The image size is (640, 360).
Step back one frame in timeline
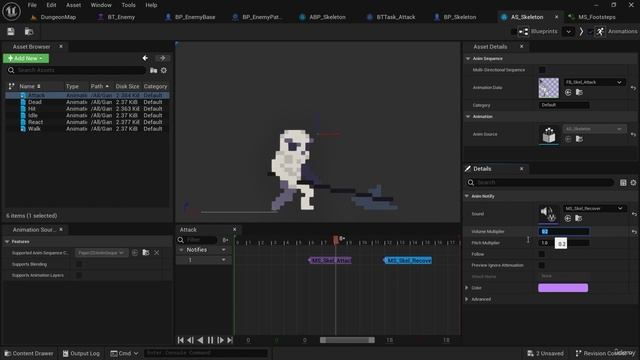pyautogui.click(x=191, y=340)
